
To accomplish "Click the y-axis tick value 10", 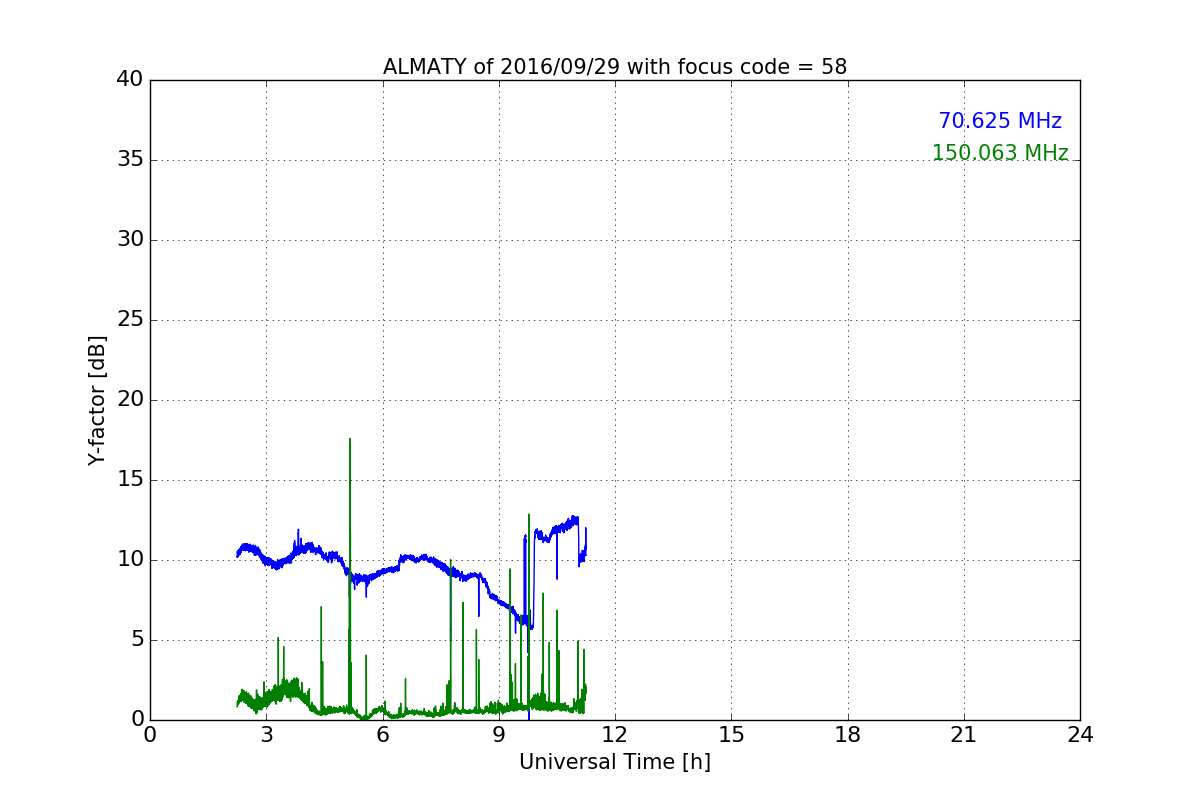I will 130,560.
